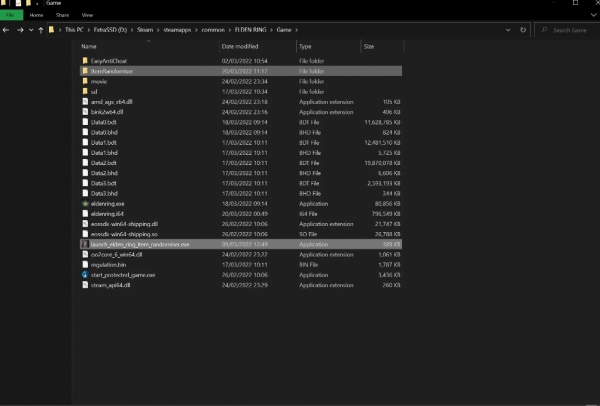
Task: Select the sd folder icon
Action: pyautogui.click(x=85, y=91)
